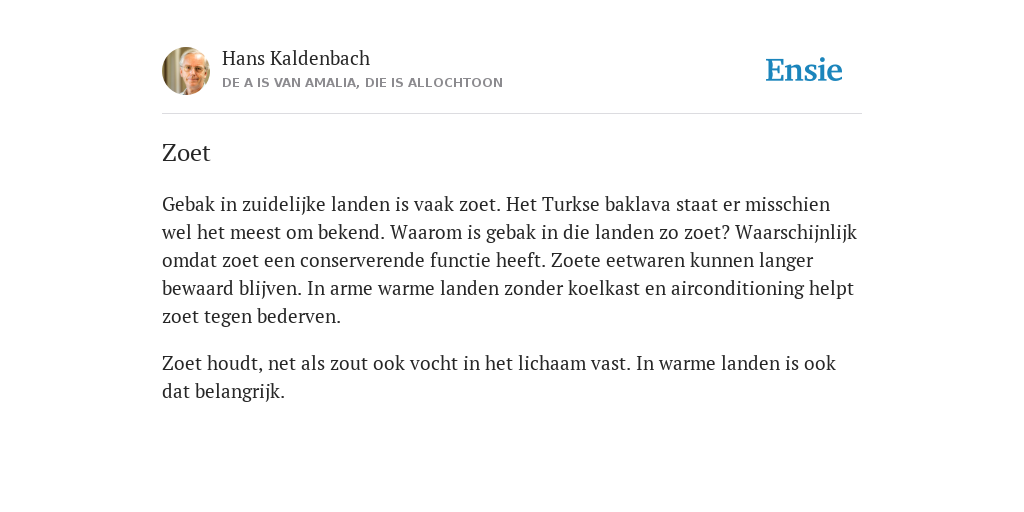Open the Ensie logo link

click(x=804, y=70)
